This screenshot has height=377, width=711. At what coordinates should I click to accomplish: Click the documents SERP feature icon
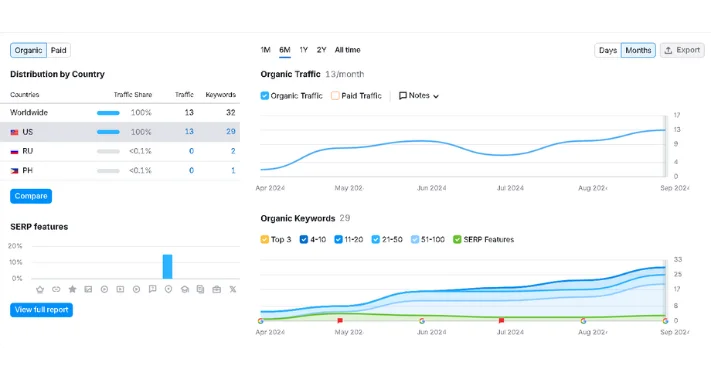click(200, 289)
